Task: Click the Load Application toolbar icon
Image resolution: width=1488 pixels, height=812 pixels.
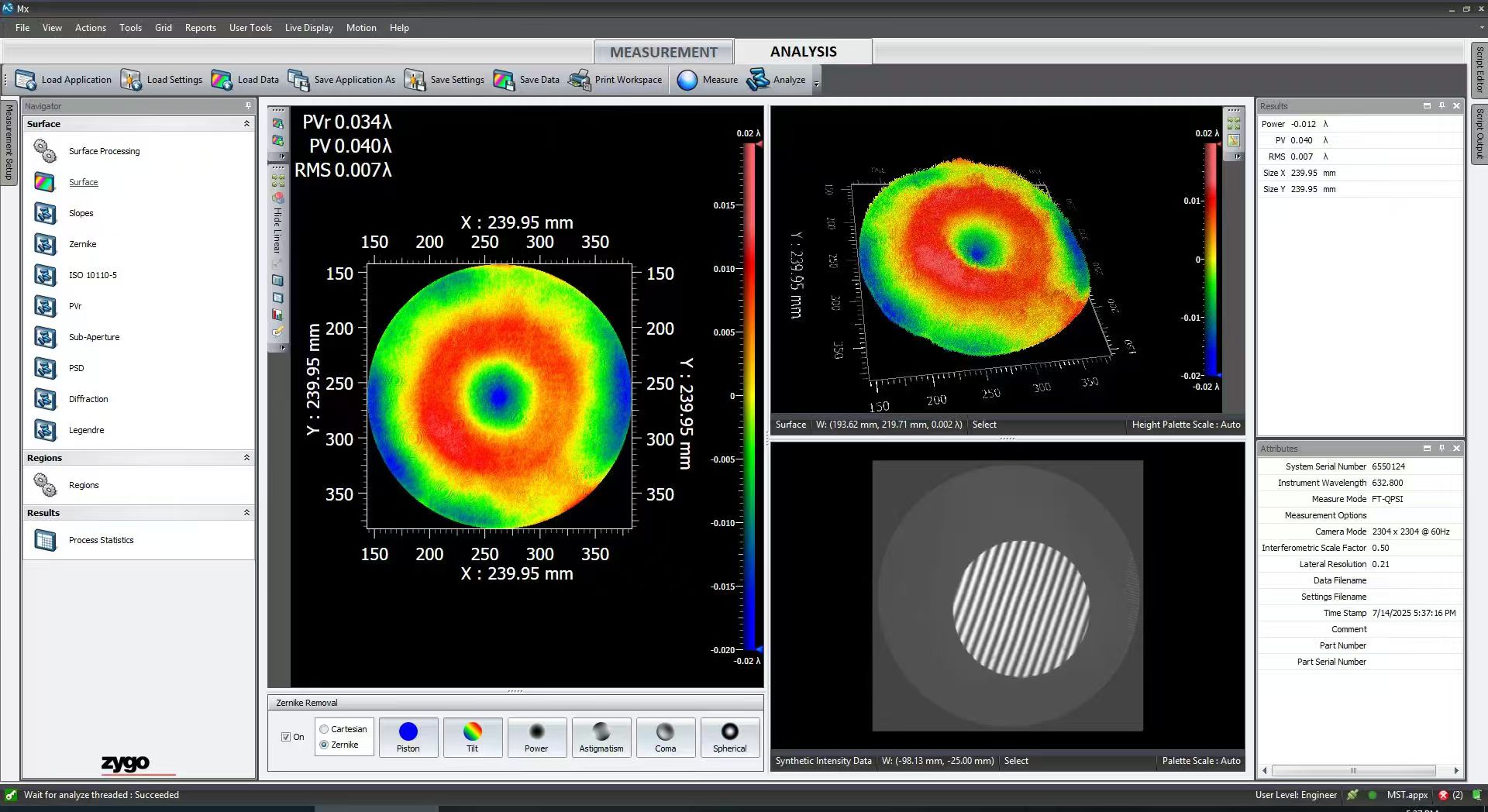Action: (26, 80)
